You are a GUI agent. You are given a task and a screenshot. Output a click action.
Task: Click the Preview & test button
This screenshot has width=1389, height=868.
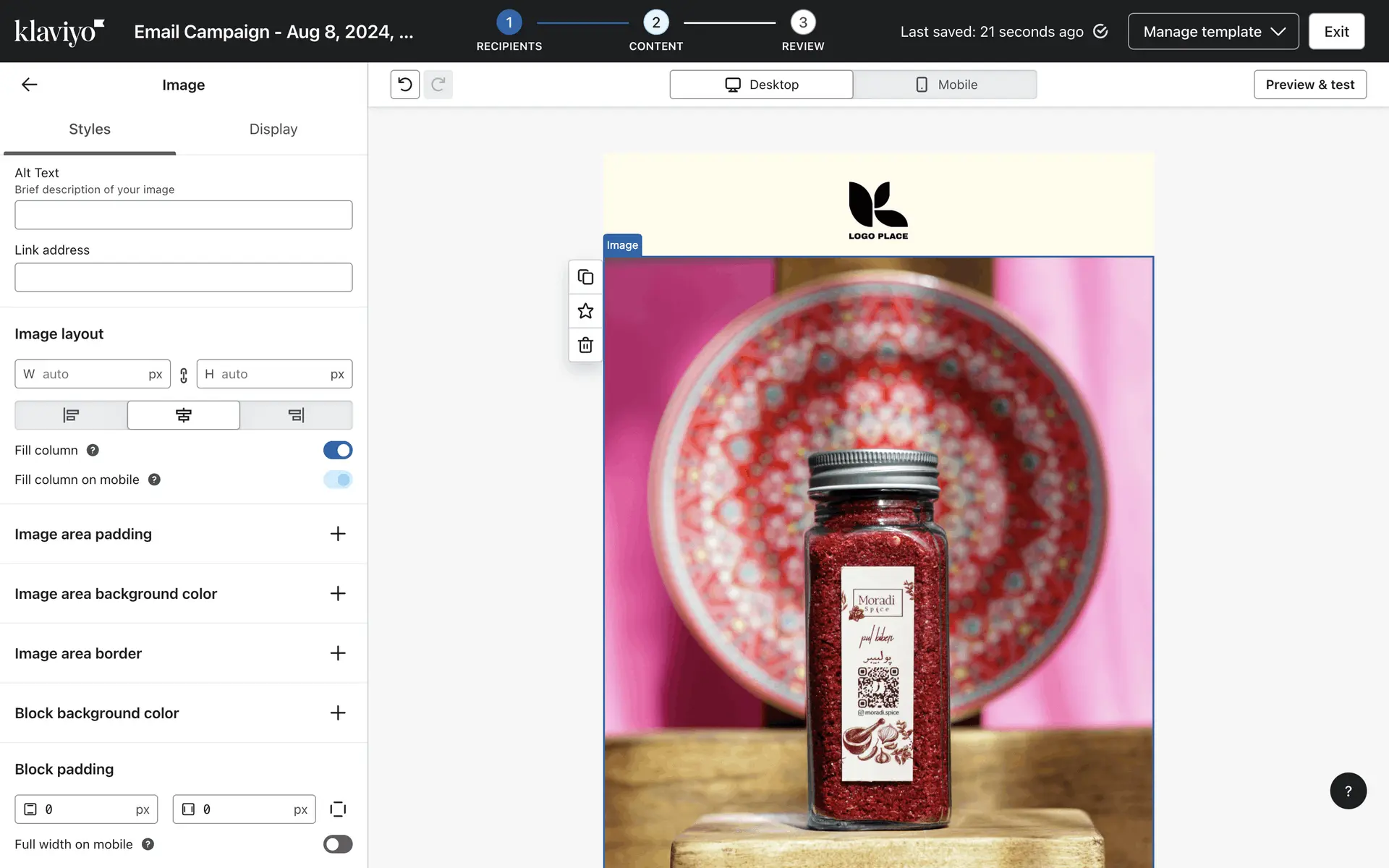(x=1309, y=85)
